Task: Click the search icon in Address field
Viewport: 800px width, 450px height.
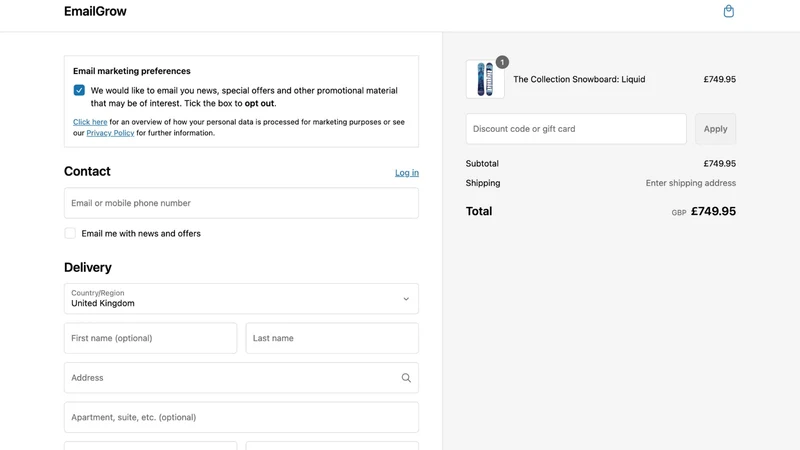Action: pos(406,378)
